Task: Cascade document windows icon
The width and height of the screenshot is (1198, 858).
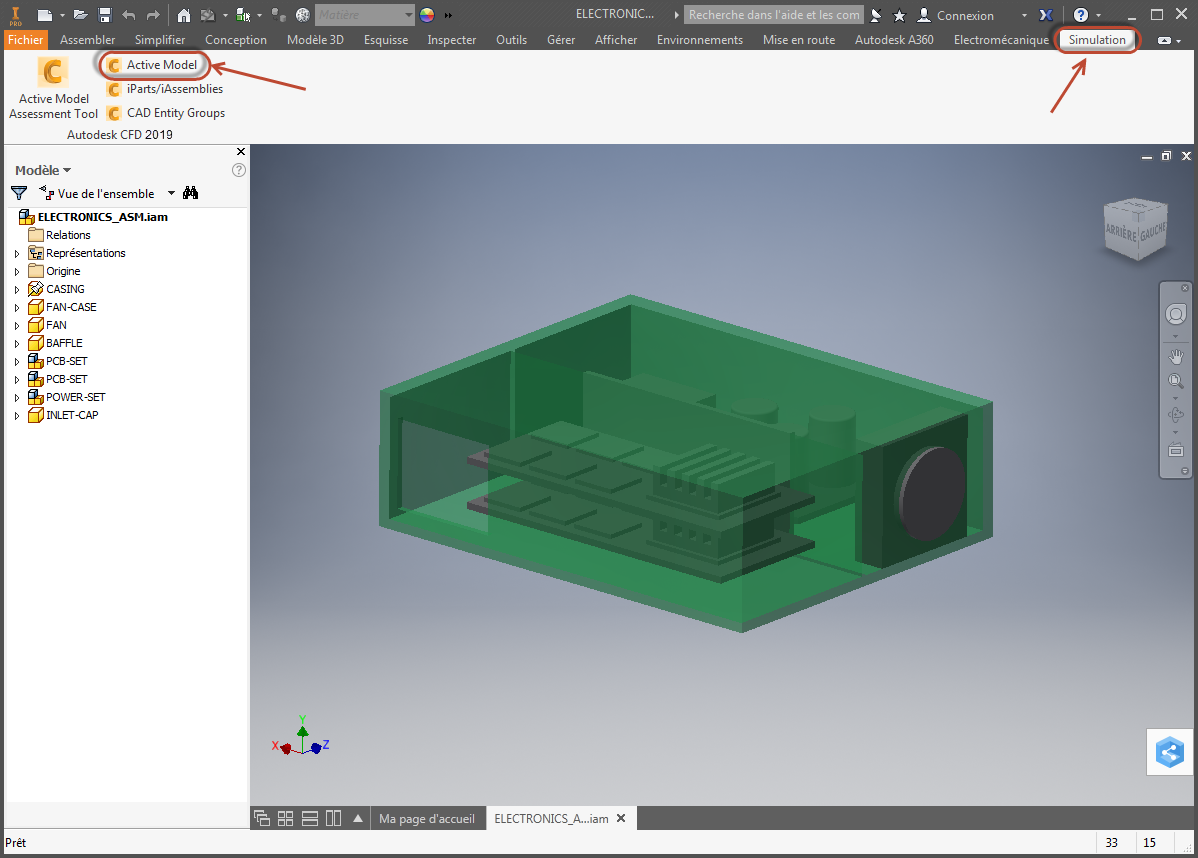Action: tap(261, 818)
